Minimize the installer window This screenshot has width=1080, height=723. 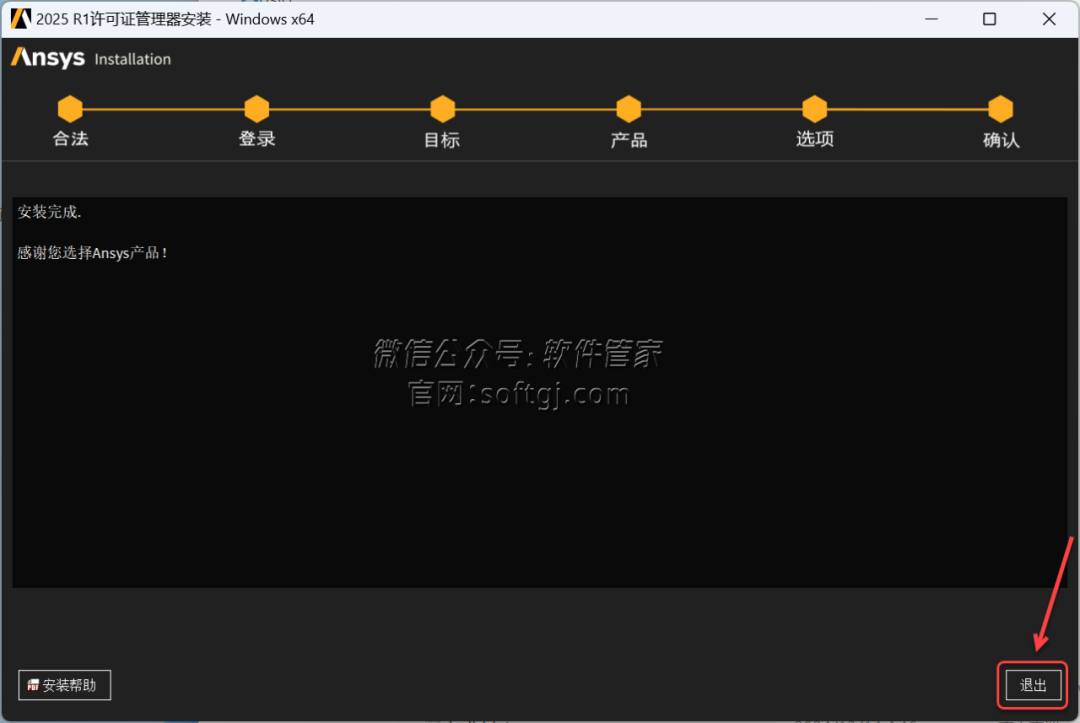tap(931, 19)
